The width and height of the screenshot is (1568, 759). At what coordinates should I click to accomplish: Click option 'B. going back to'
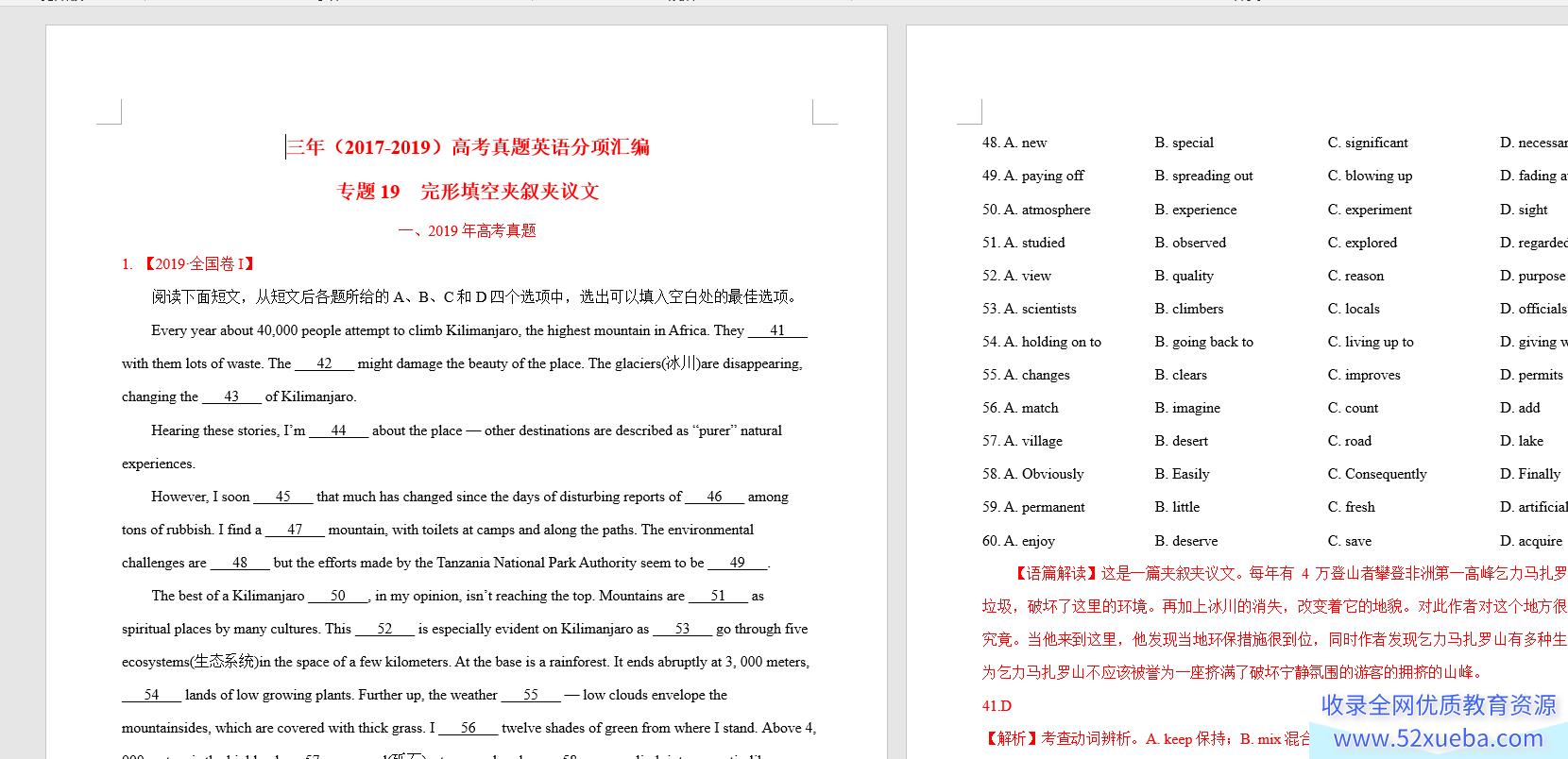pyautogui.click(x=1204, y=342)
